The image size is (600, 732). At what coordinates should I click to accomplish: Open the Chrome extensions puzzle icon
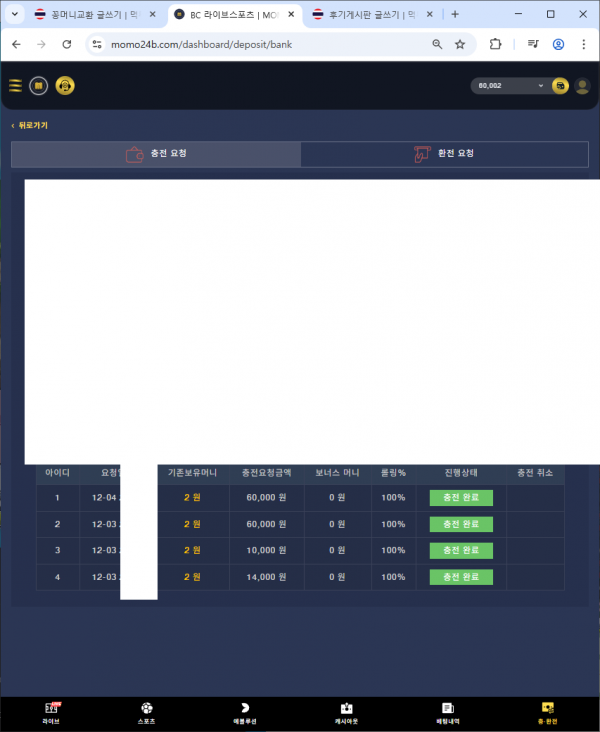[496, 44]
